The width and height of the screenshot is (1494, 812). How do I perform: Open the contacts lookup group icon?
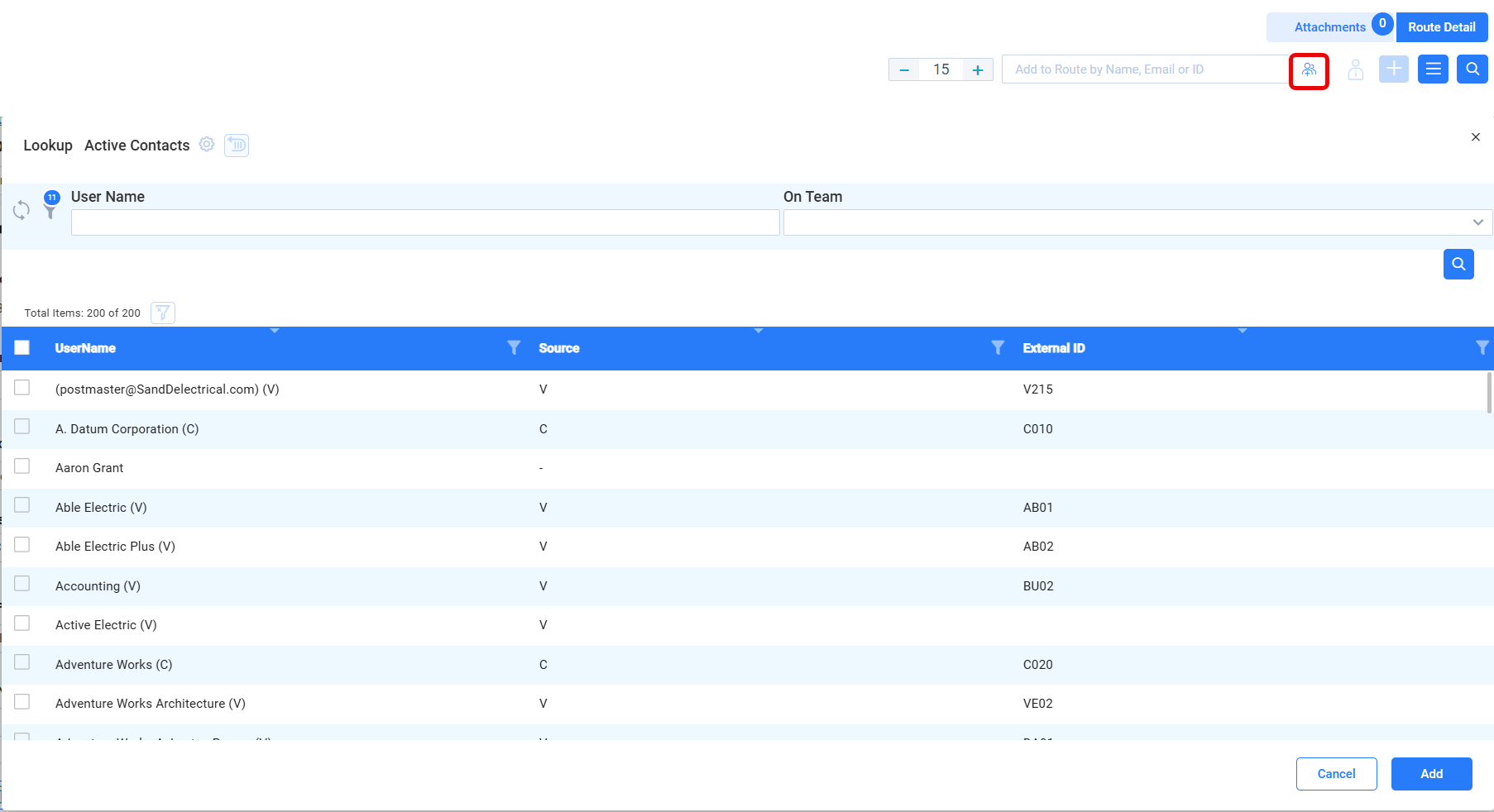tap(1309, 70)
